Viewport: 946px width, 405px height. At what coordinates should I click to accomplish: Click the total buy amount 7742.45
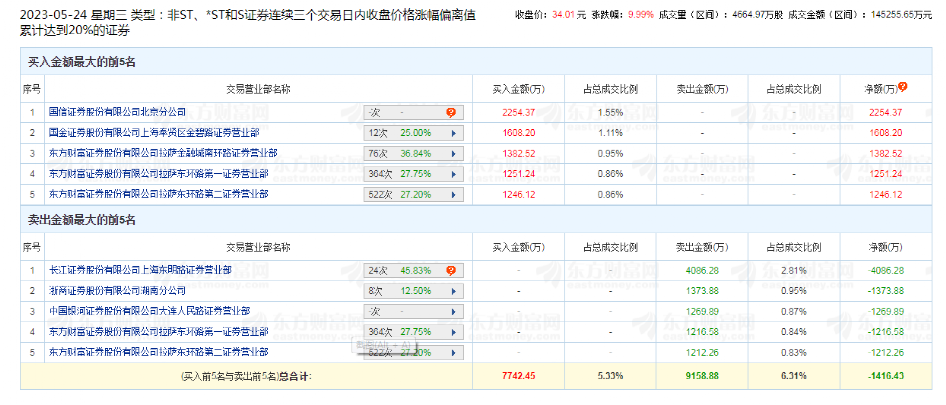tap(518, 376)
